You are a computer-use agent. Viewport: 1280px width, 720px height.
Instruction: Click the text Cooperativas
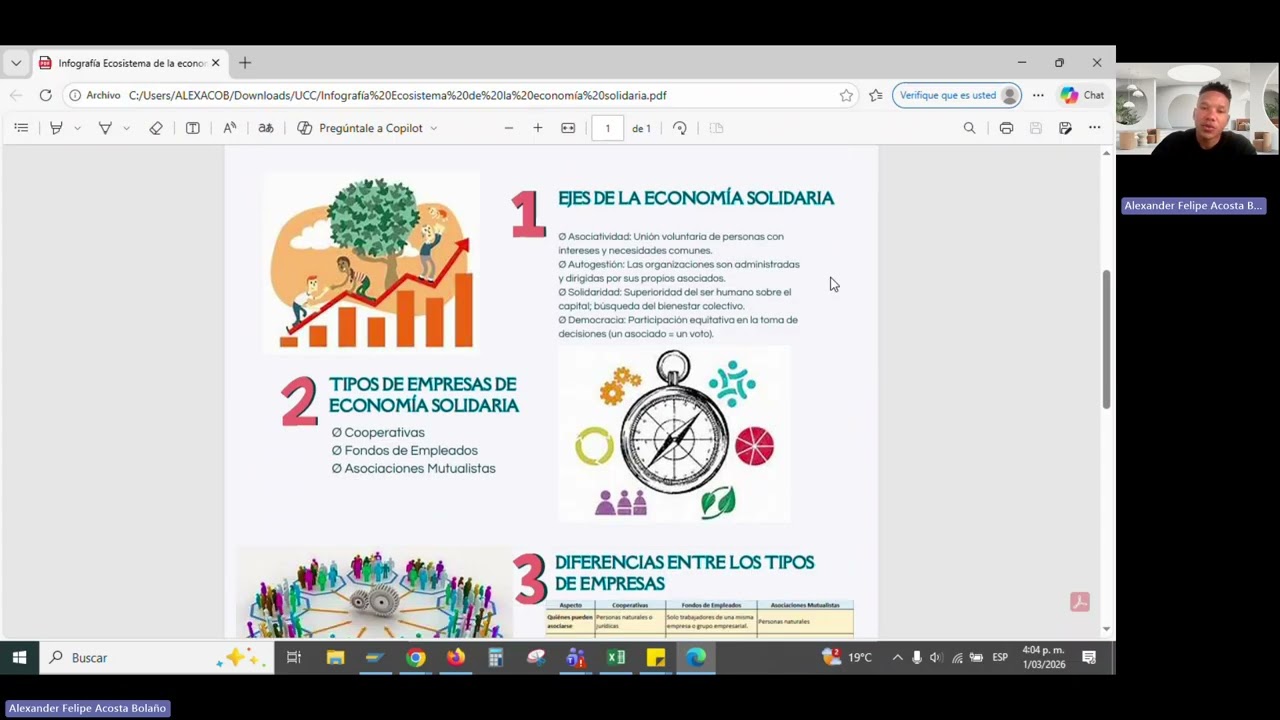tap(385, 432)
